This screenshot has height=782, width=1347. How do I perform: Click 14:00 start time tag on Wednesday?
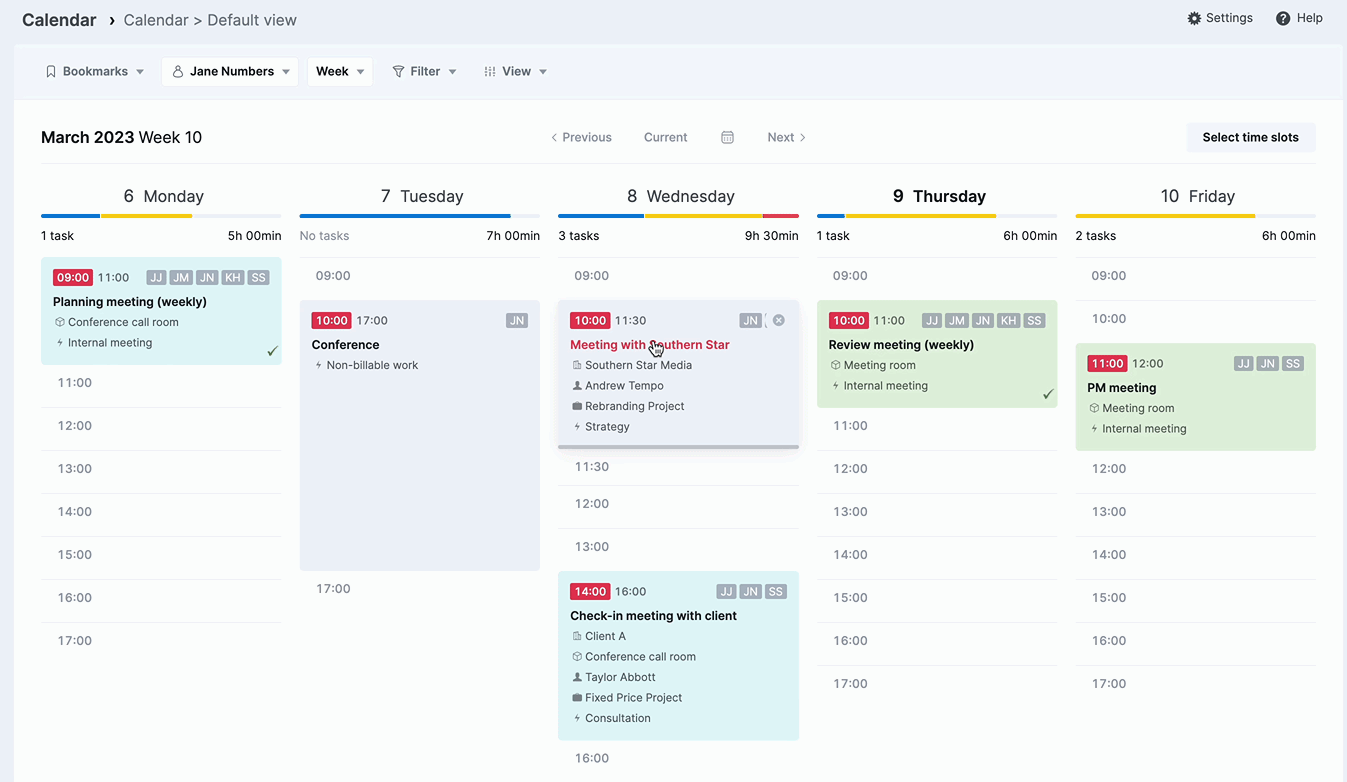pyautogui.click(x=590, y=592)
